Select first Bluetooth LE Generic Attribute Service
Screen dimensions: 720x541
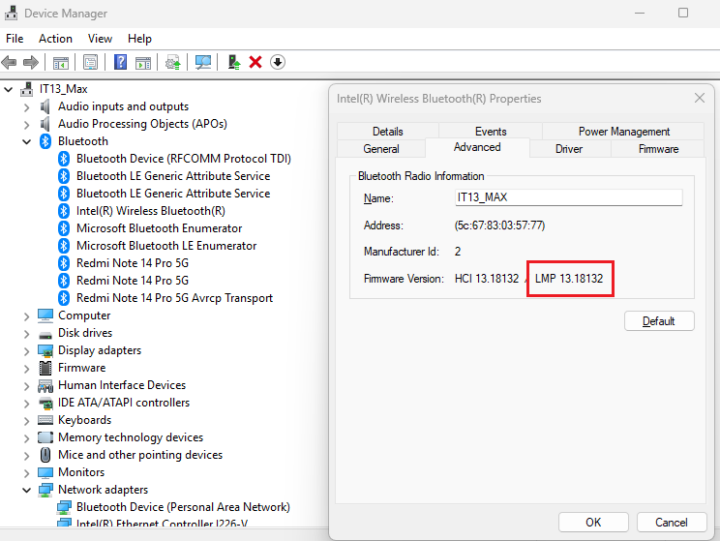173,176
